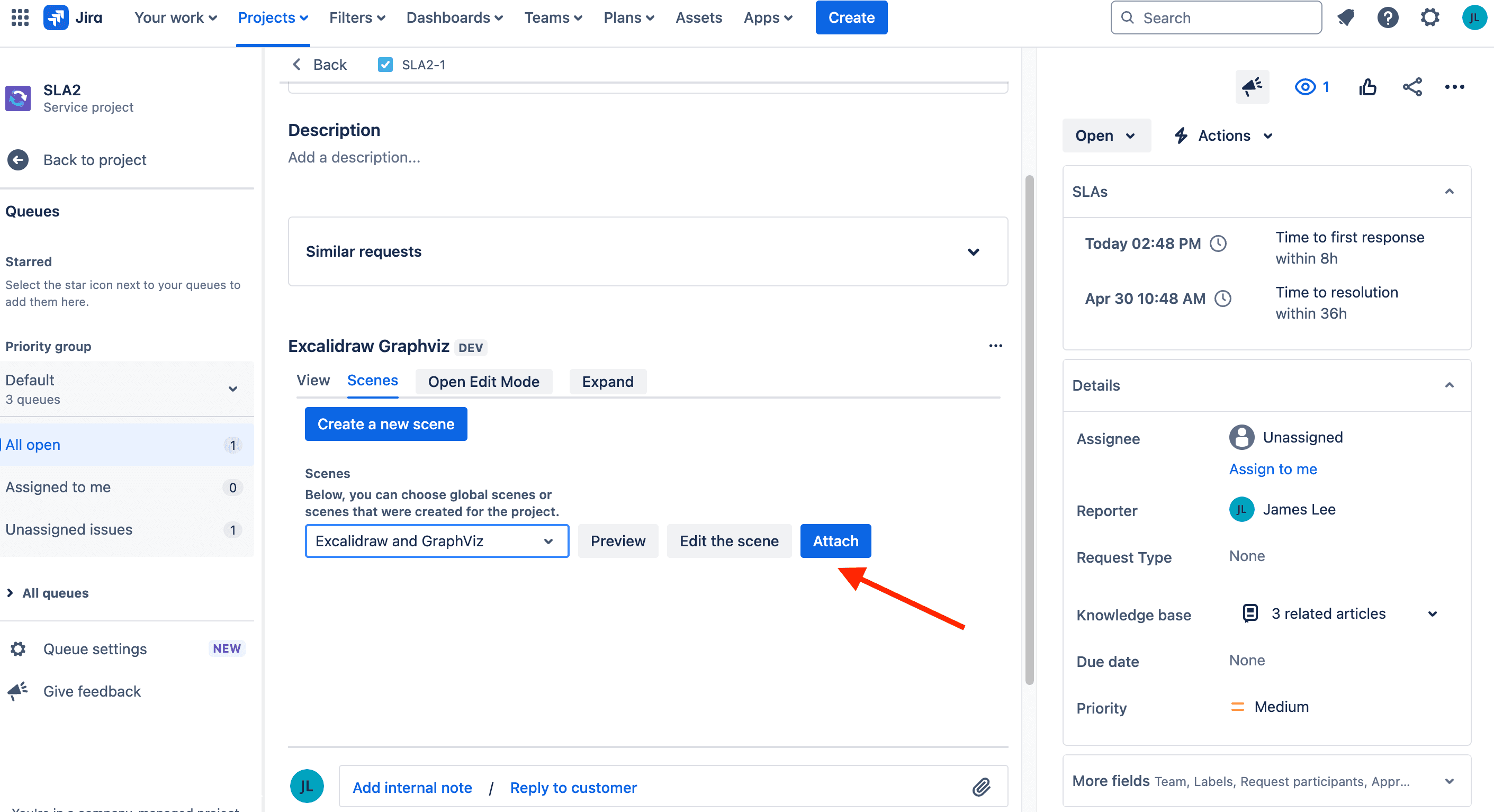This screenshot has width=1494, height=812.
Task: Click Reply to customer
Action: (573, 787)
